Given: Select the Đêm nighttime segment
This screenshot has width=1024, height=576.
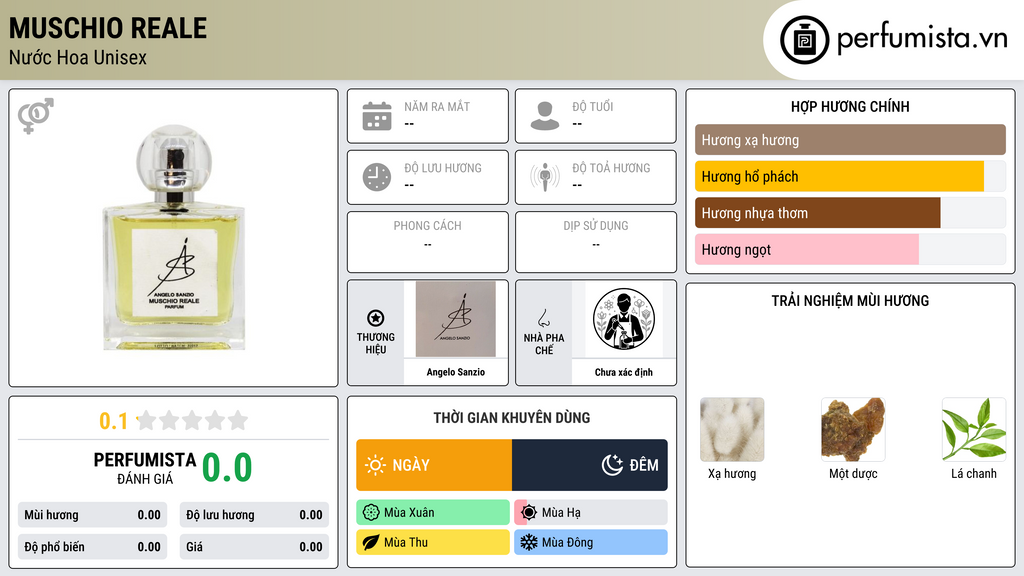Looking at the screenshot, I should tap(590, 465).
